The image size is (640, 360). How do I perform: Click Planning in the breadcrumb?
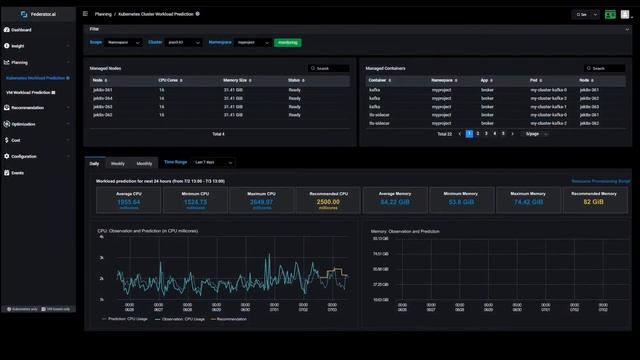click(103, 14)
